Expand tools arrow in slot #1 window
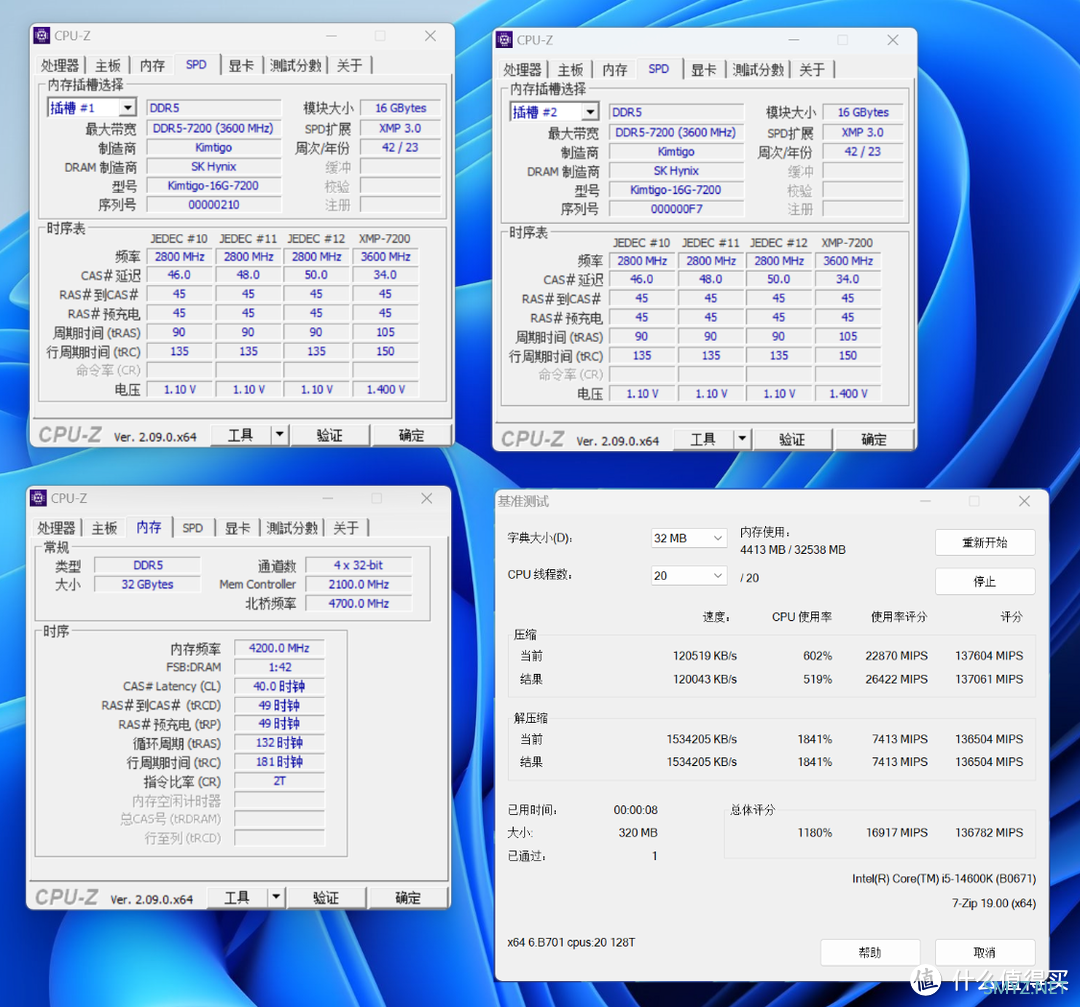 (x=279, y=435)
